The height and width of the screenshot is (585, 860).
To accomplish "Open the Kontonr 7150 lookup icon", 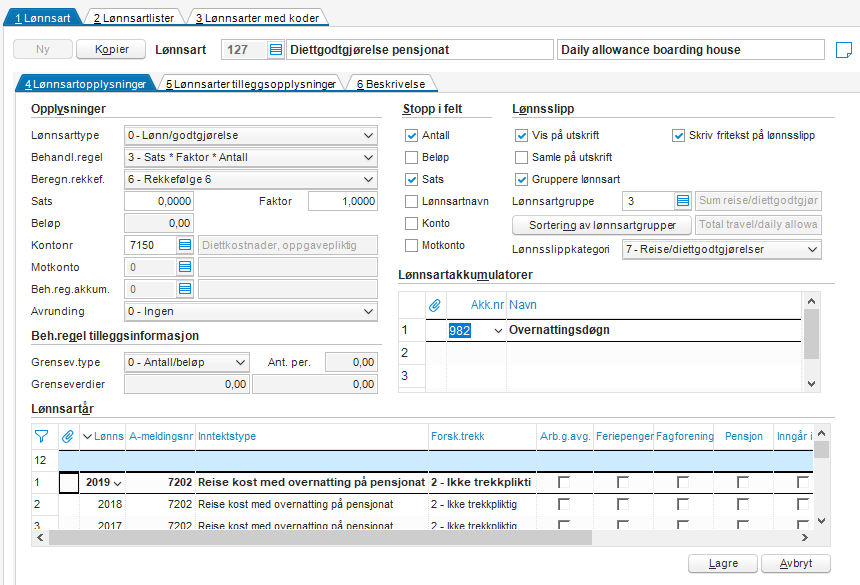I will 185,245.
